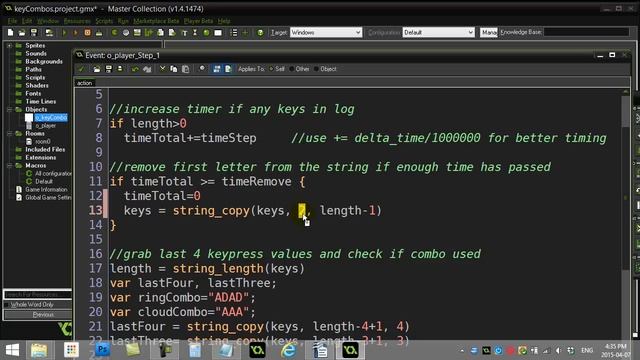
Task: Select the Shaders folder
Action: pos(37,86)
